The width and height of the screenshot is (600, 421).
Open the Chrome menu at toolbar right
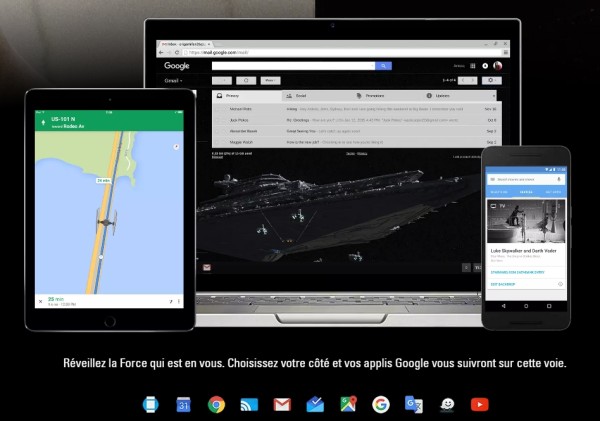(x=505, y=52)
